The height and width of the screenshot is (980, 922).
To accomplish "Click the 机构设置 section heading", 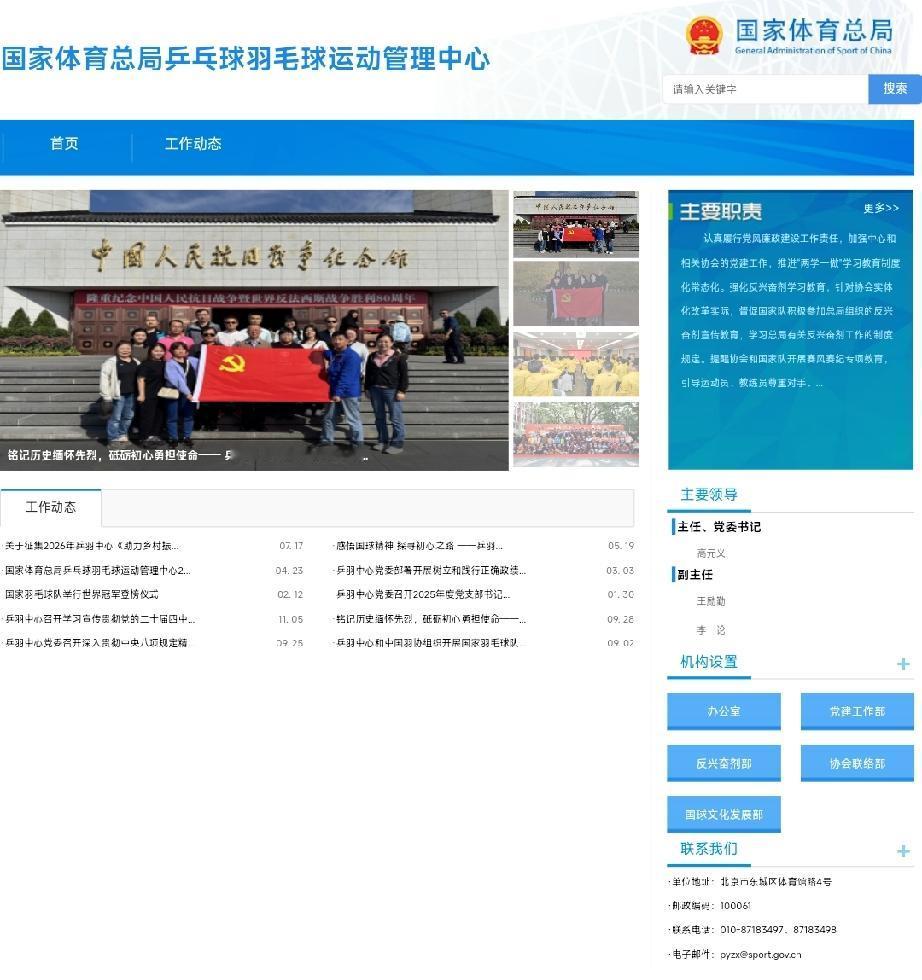I will click(709, 662).
